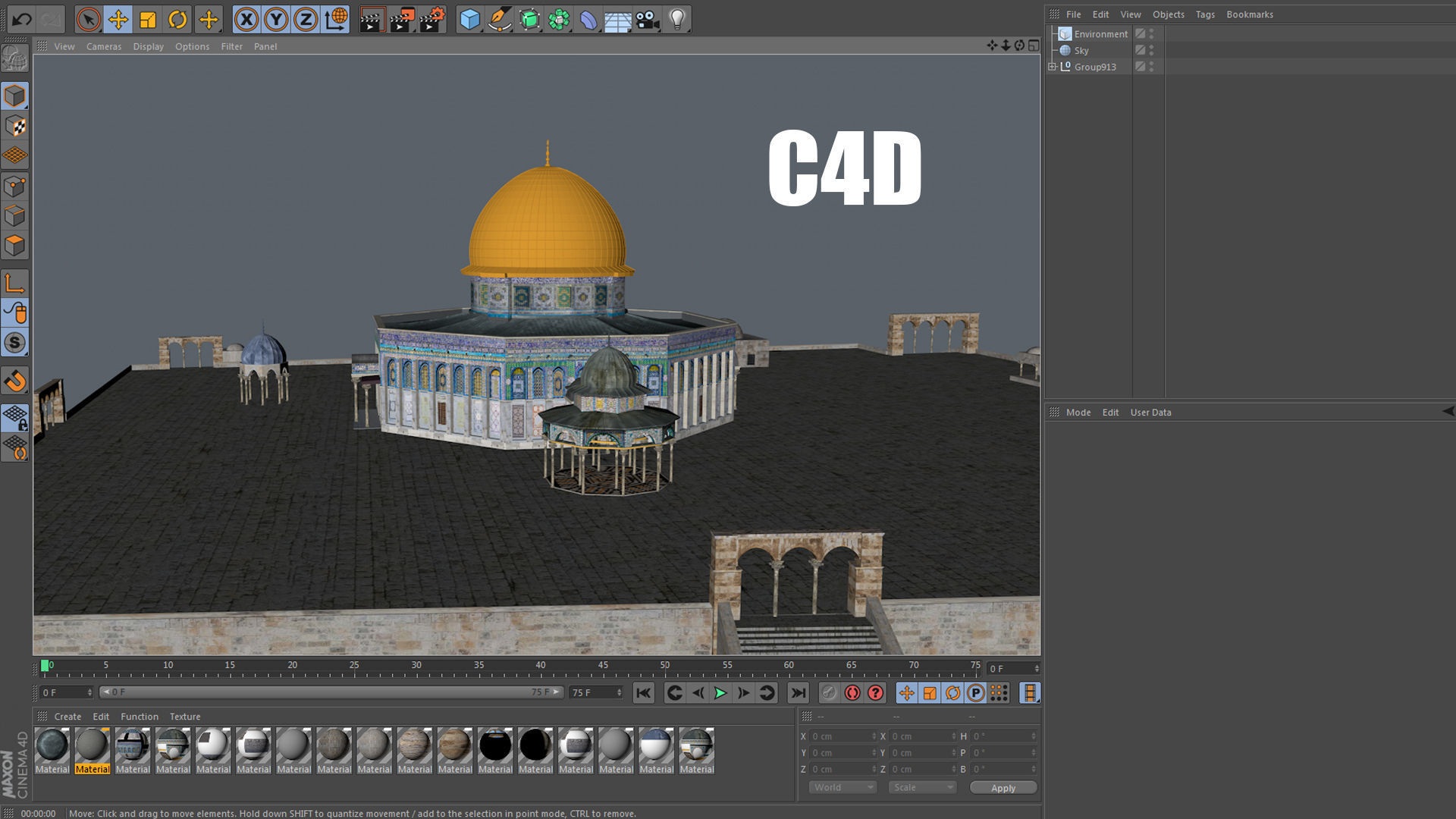This screenshot has width=1456, height=819.
Task: Toggle Sky visibility dots
Action: pyautogui.click(x=1151, y=51)
